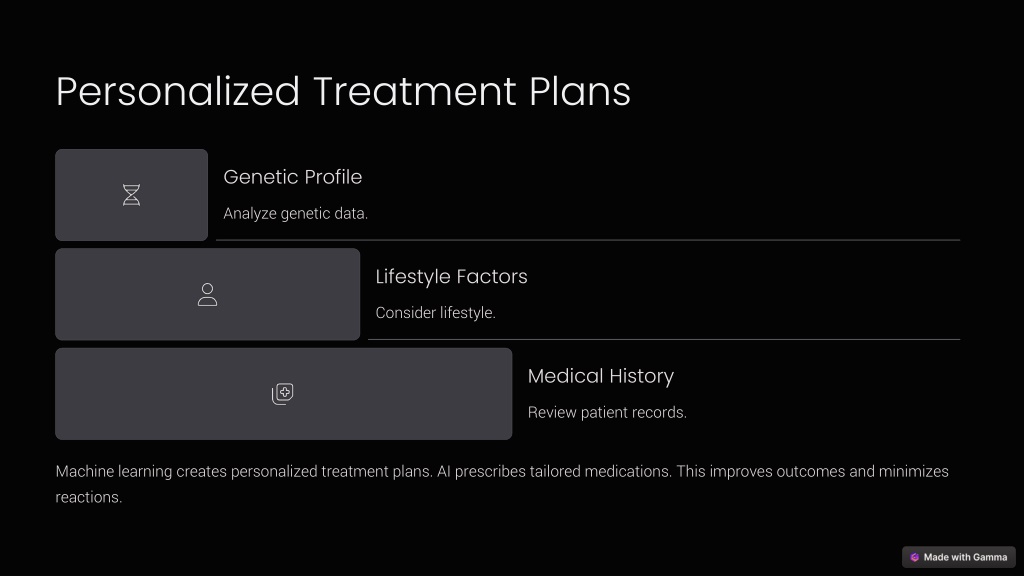Click the 'Analyze genetic data.' text

pyautogui.click(x=296, y=214)
